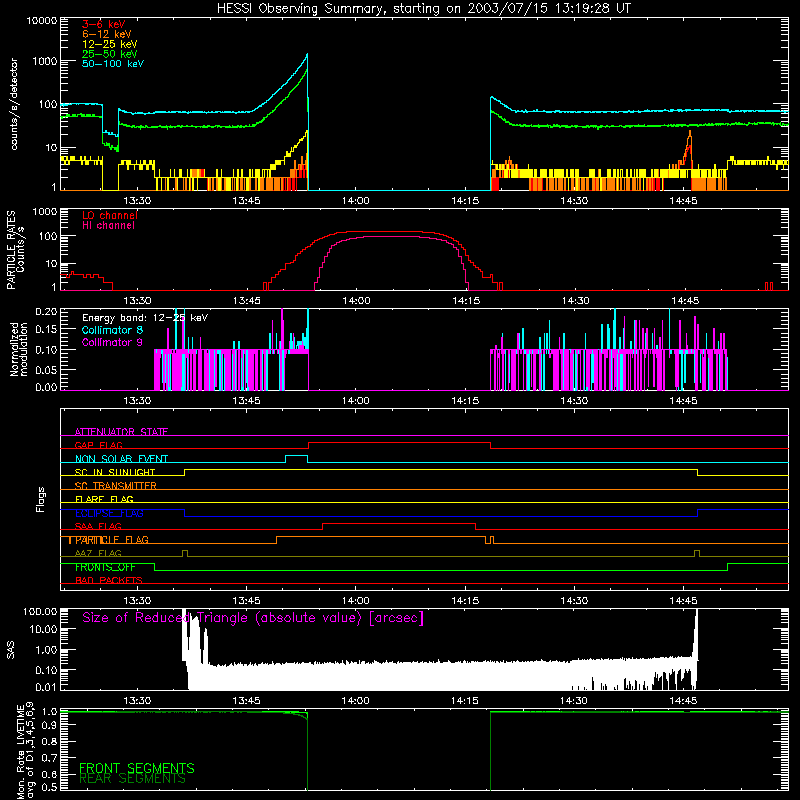Click the FRONTS OFF flag label

105,567
